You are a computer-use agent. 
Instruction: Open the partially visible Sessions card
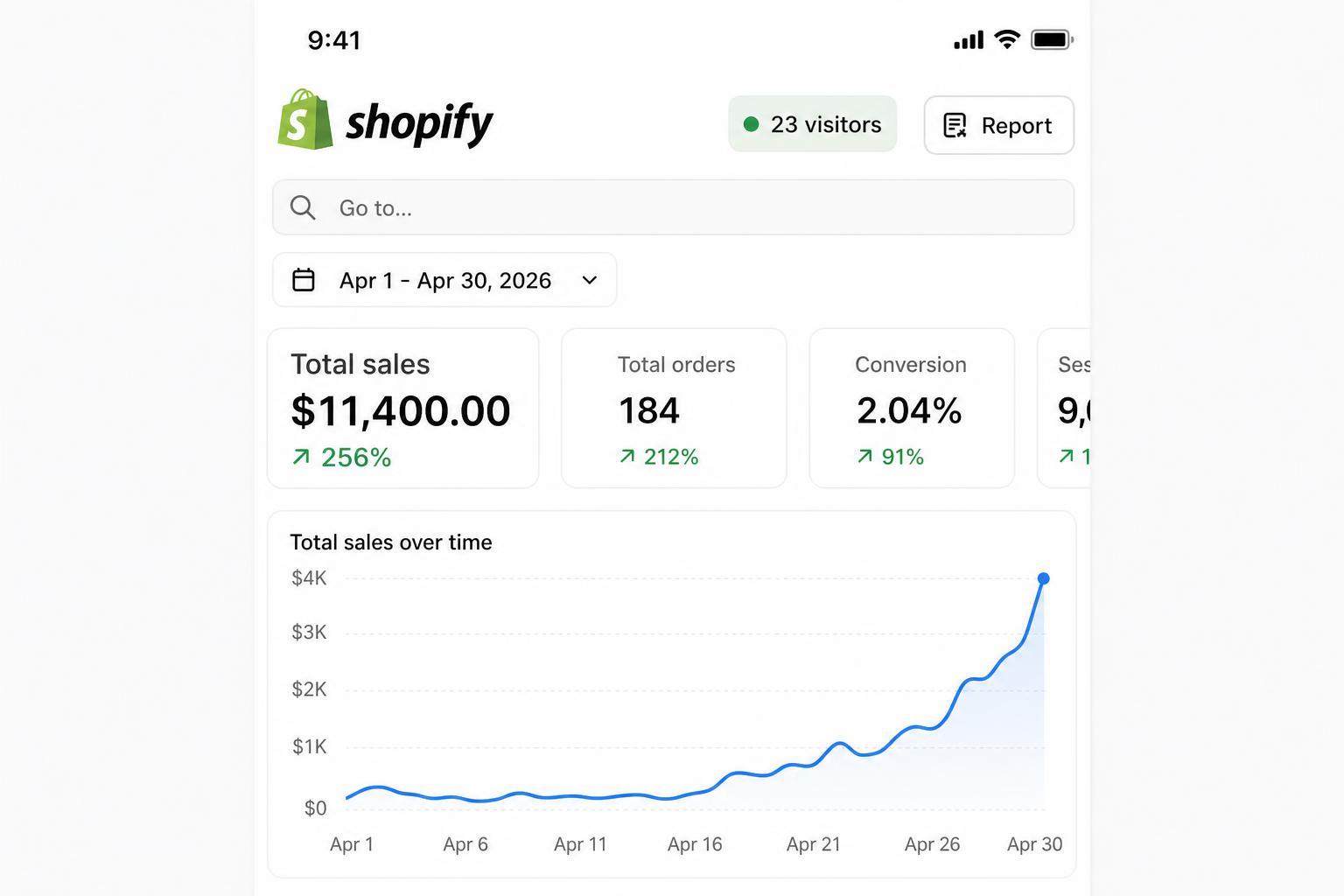(1064, 408)
